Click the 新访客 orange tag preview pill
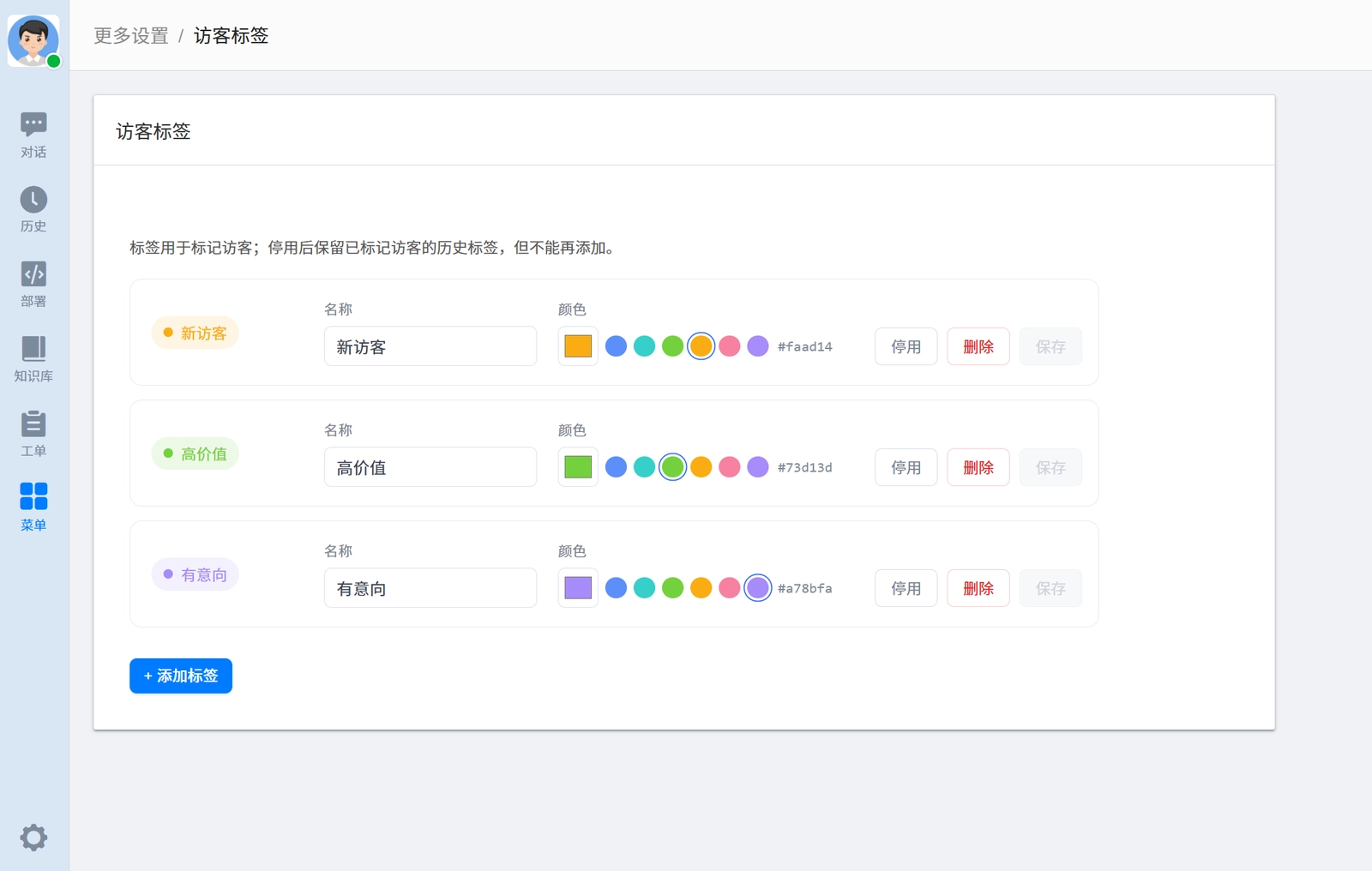The image size is (1372, 871). 195,333
